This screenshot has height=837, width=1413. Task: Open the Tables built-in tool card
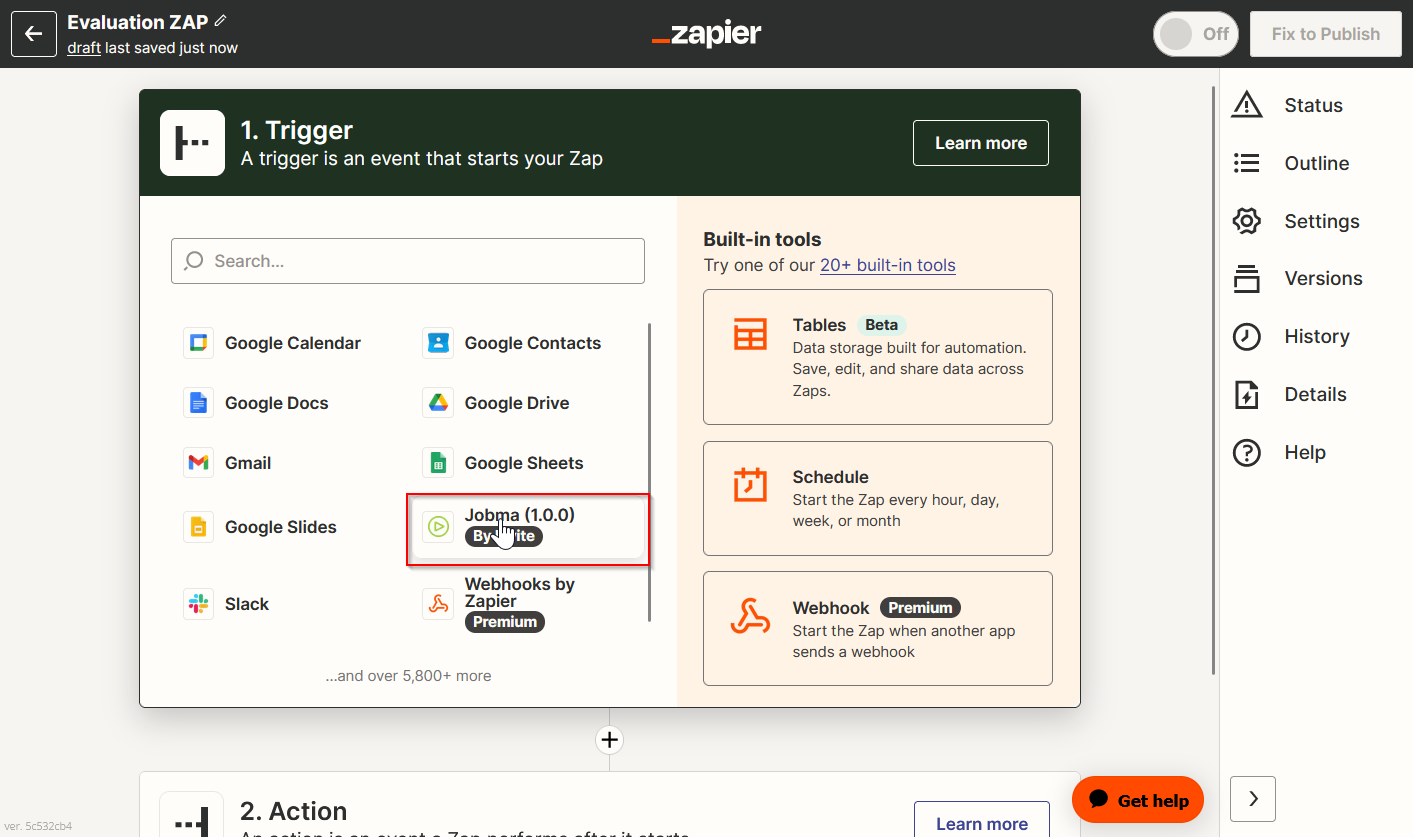tap(877, 357)
